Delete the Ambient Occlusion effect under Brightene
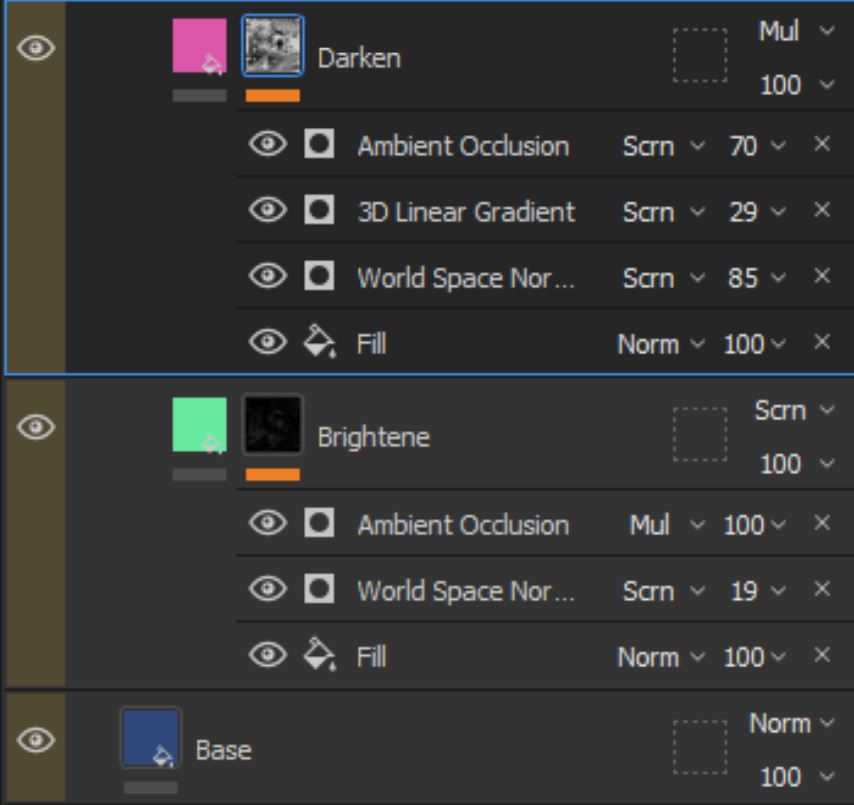Viewport: 854px width, 805px height. 822,523
